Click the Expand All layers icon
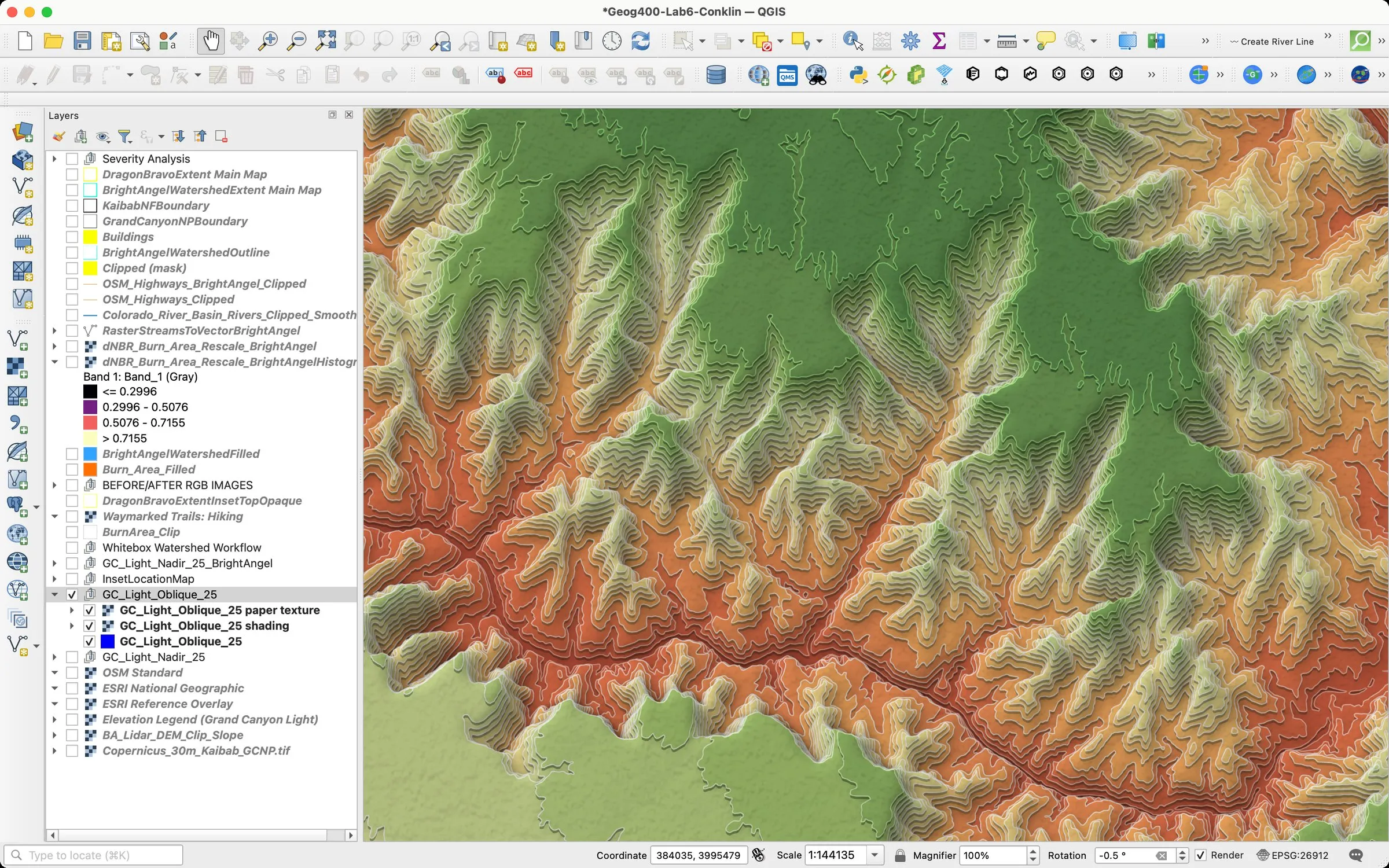This screenshot has width=1389, height=868. (x=178, y=137)
